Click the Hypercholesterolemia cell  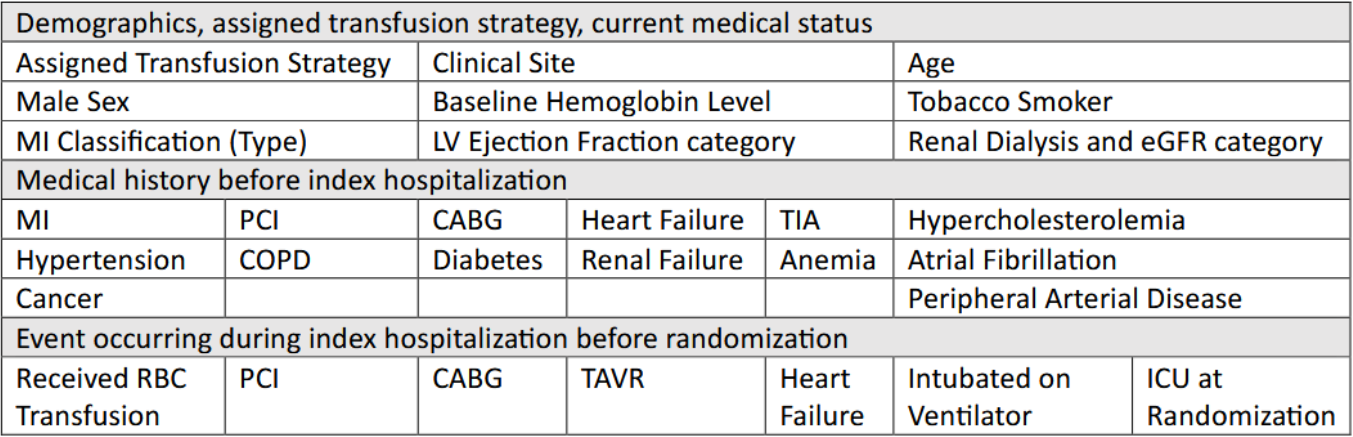pyautogui.click(x=1121, y=220)
